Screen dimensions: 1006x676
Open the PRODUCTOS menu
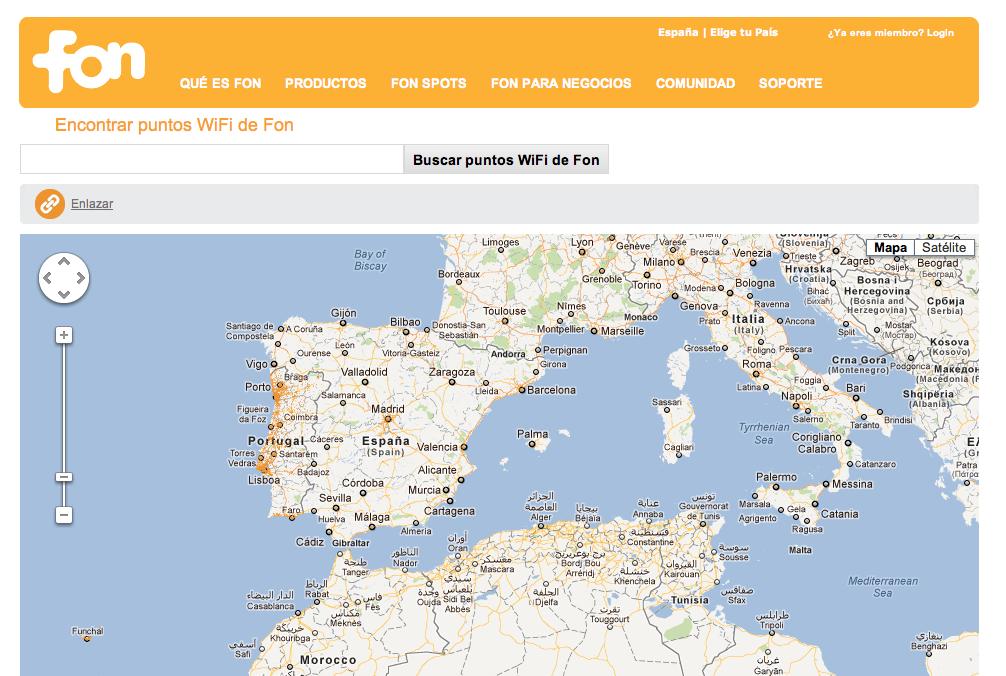(325, 83)
